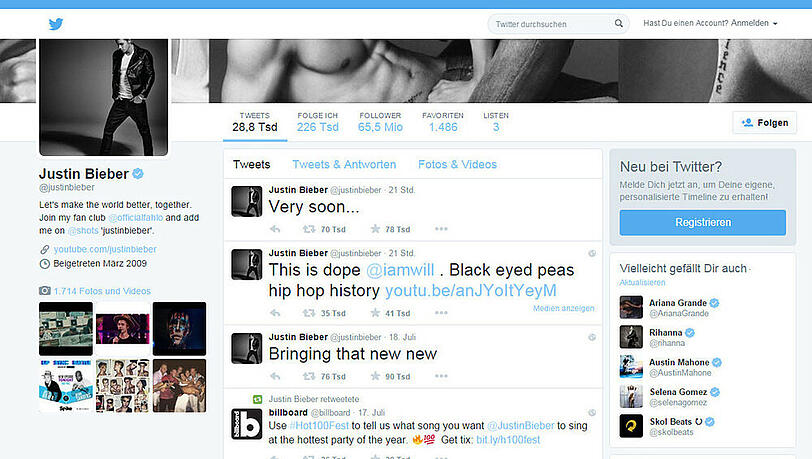This screenshot has width=812, height=459.
Task: Click the billboard avatar icon
Action: (x=246, y=424)
